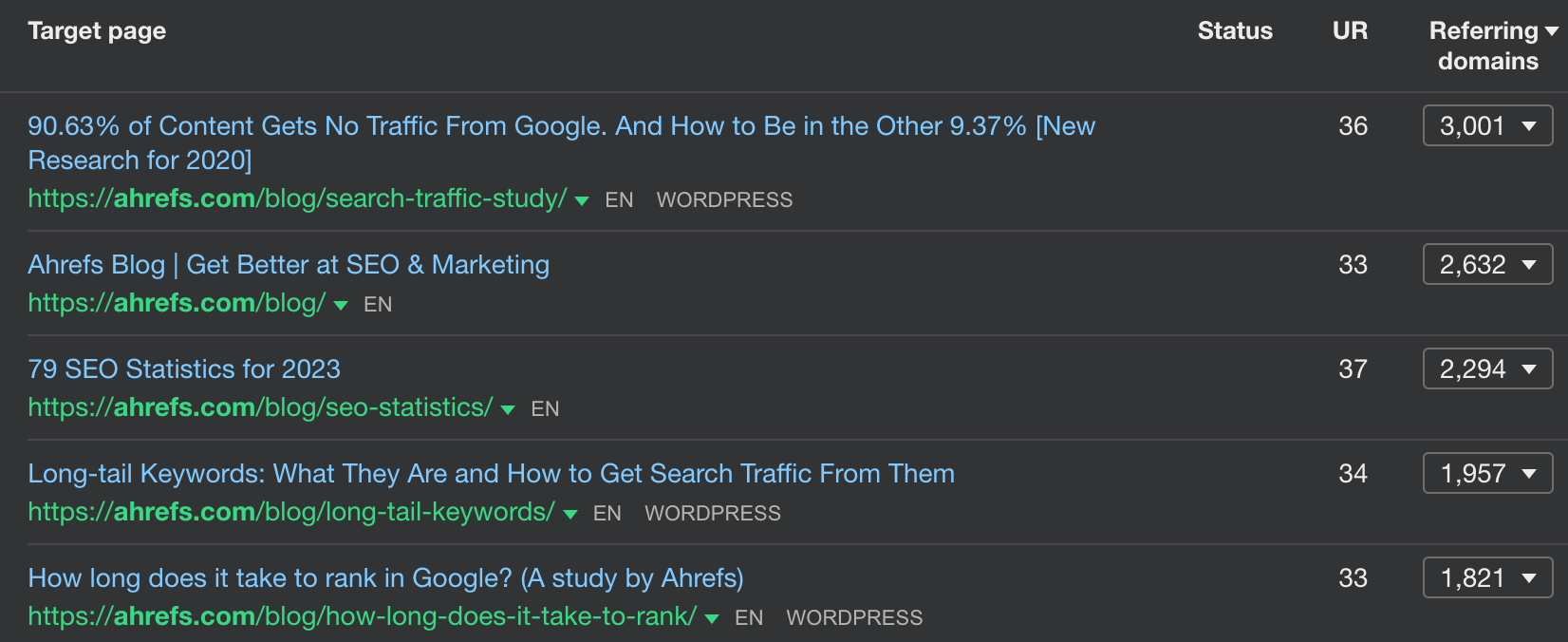Open the 79 SEO Statistics for 2023 article
This screenshot has height=642, width=1568.
pyautogui.click(x=184, y=369)
